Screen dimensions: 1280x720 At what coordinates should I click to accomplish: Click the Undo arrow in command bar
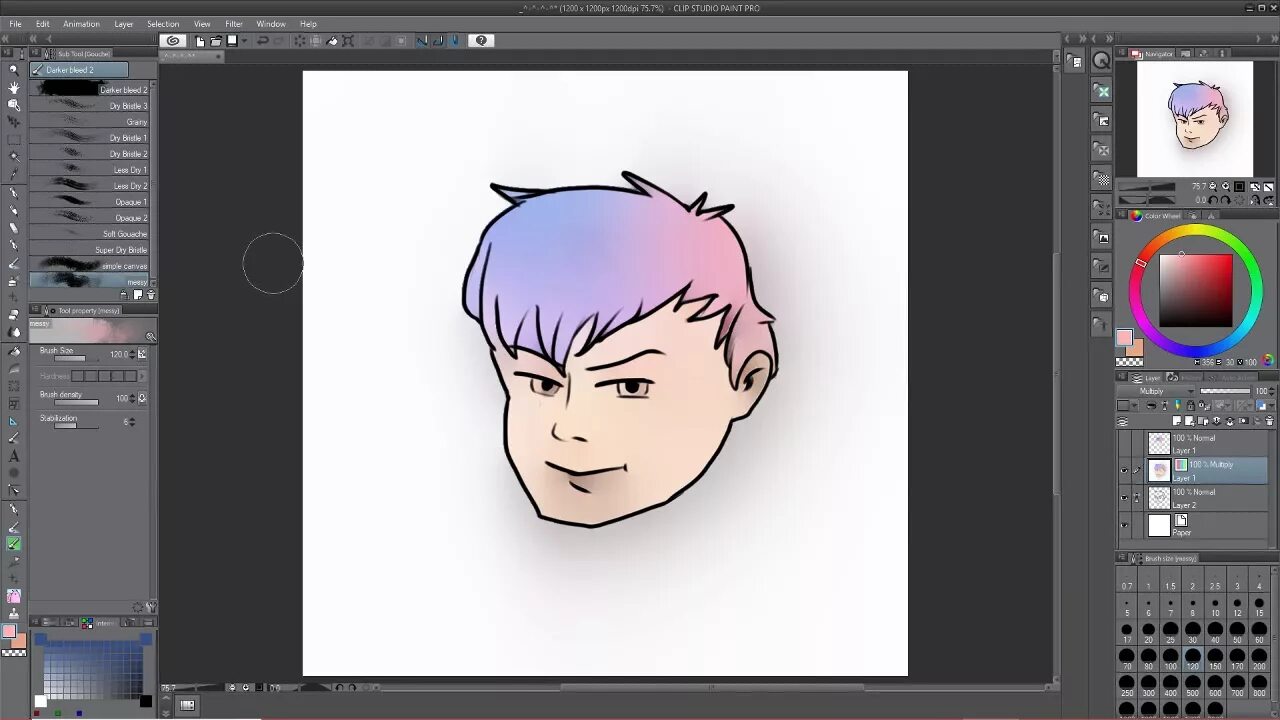(x=262, y=41)
